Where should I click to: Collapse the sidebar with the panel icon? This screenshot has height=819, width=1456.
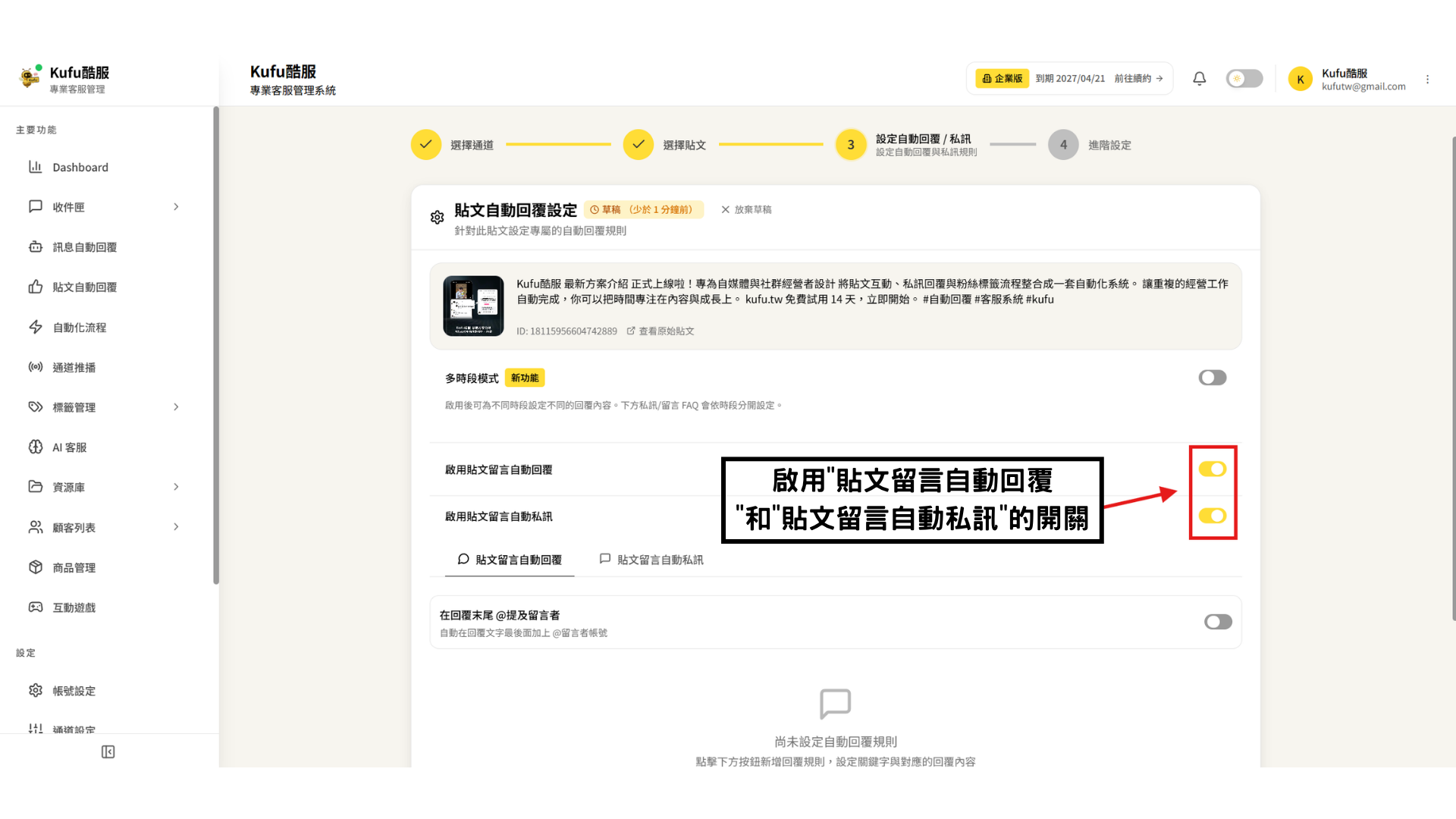pos(108,752)
